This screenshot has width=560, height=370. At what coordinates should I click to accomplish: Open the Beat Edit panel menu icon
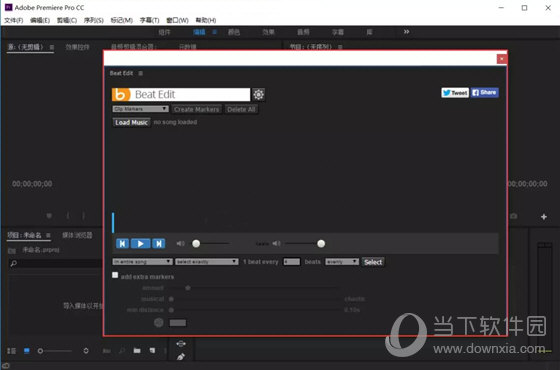pyautogui.click(x=141, y=73)
